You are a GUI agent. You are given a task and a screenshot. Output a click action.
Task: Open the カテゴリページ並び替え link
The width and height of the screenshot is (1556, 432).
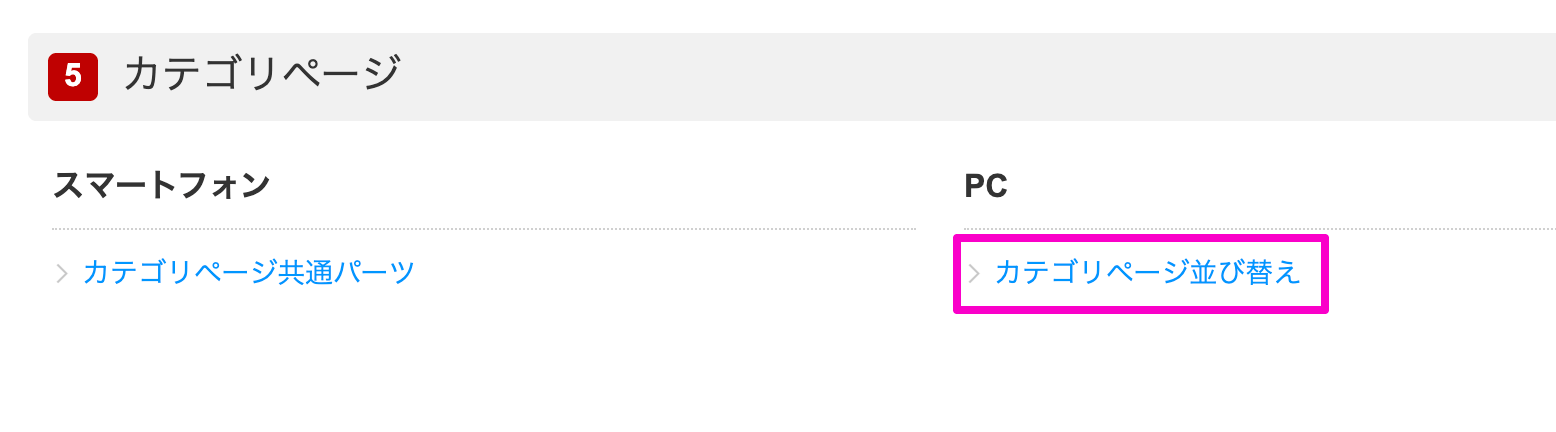tap(1147, 272)
